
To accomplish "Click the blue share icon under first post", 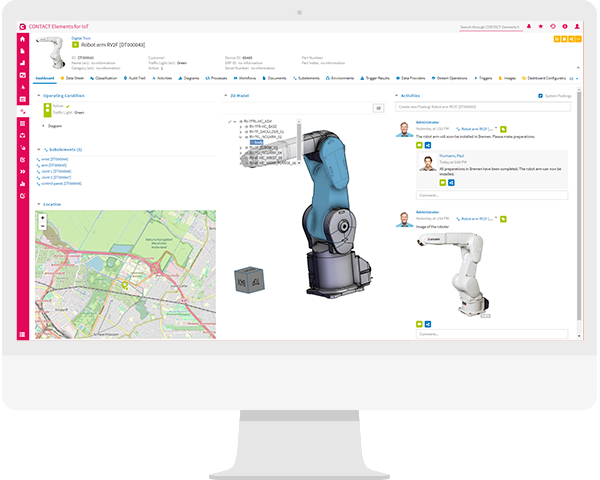I will 428,145.
